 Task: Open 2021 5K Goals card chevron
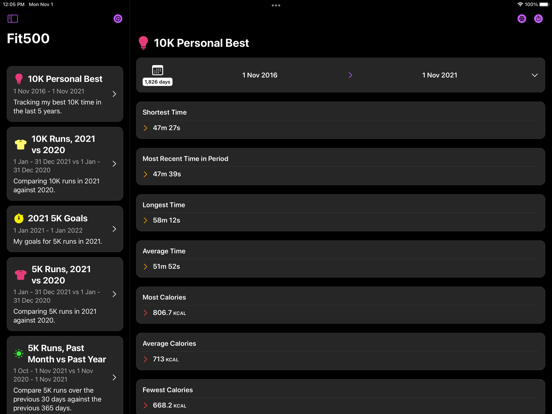click(x=114, y=229)
